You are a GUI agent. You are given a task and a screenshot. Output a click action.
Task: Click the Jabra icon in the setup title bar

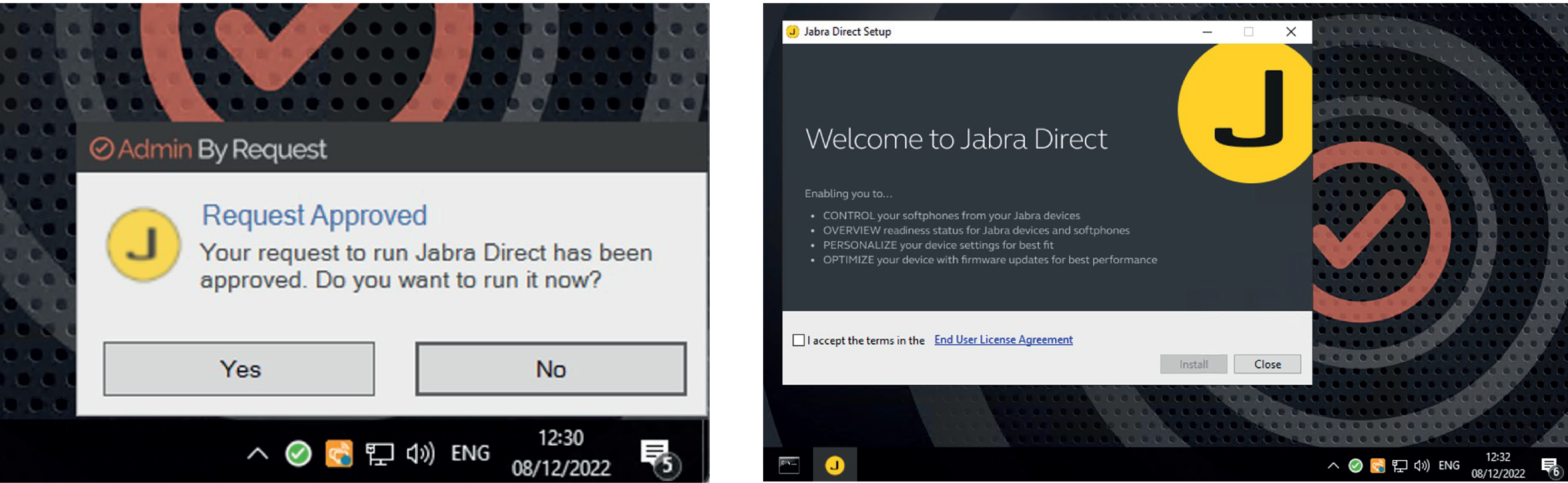pos(792,32)
